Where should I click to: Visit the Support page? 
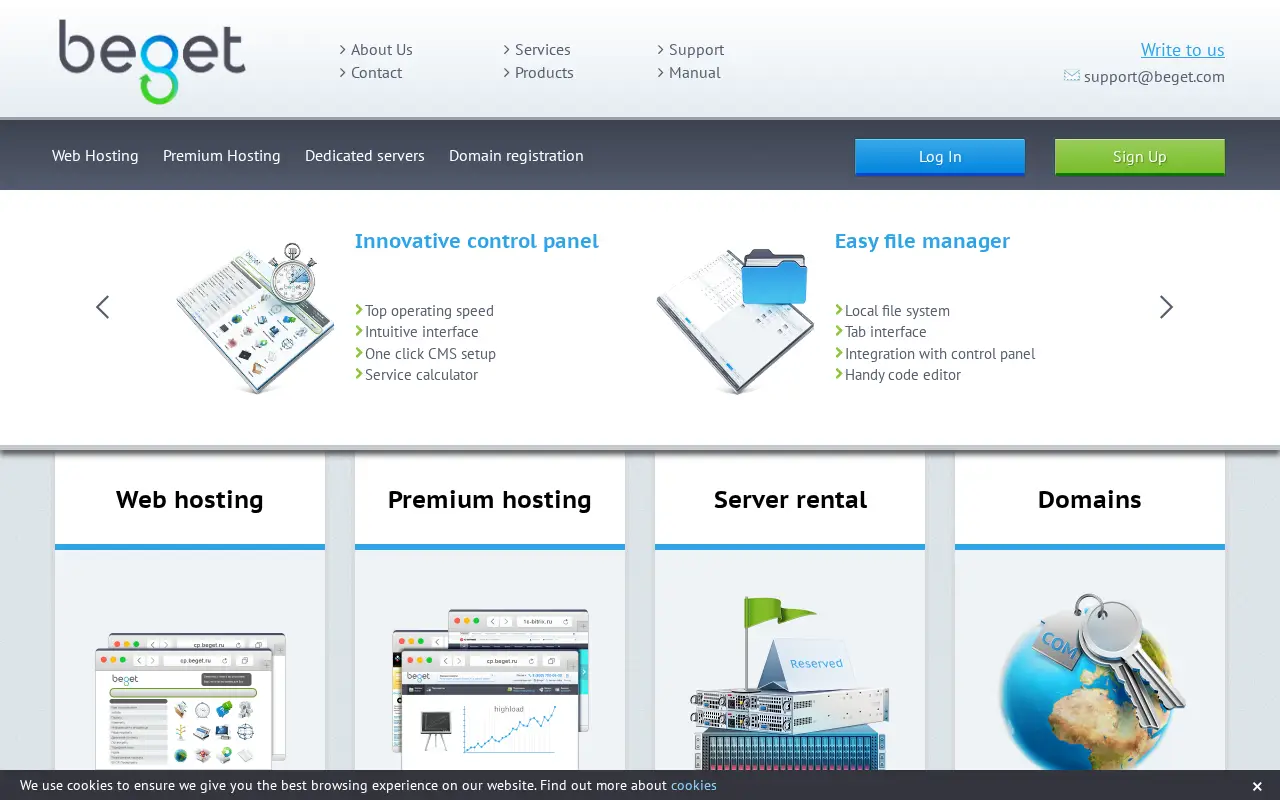[x=696, y=50]
